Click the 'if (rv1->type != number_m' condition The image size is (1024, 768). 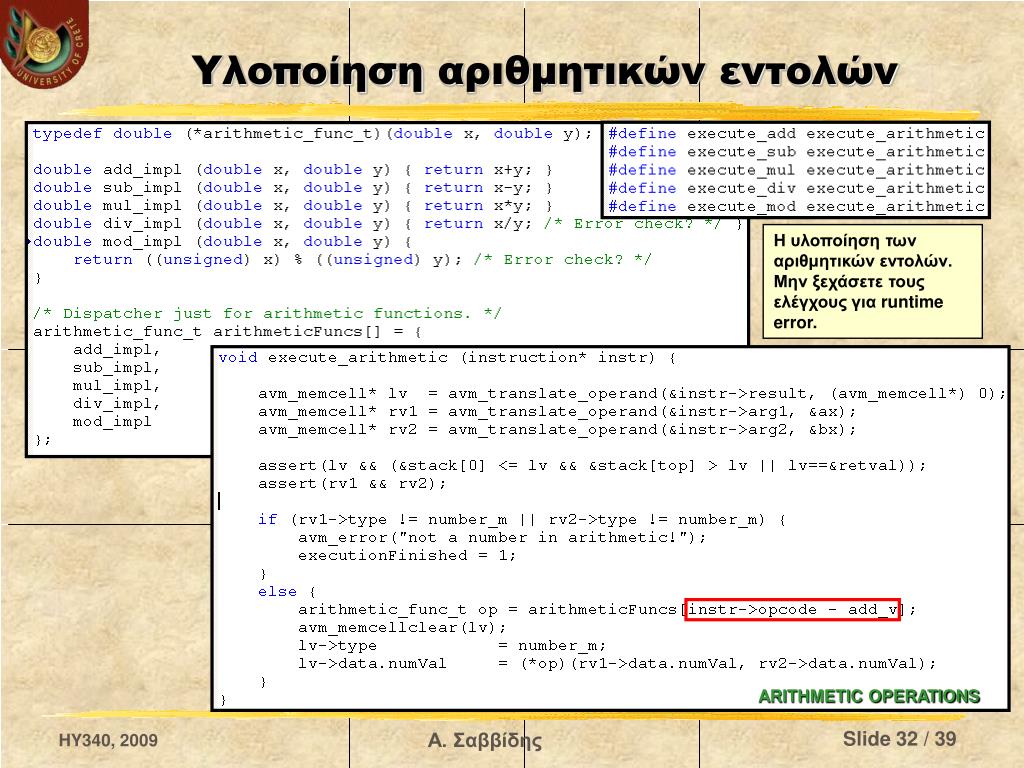(522, 520)
